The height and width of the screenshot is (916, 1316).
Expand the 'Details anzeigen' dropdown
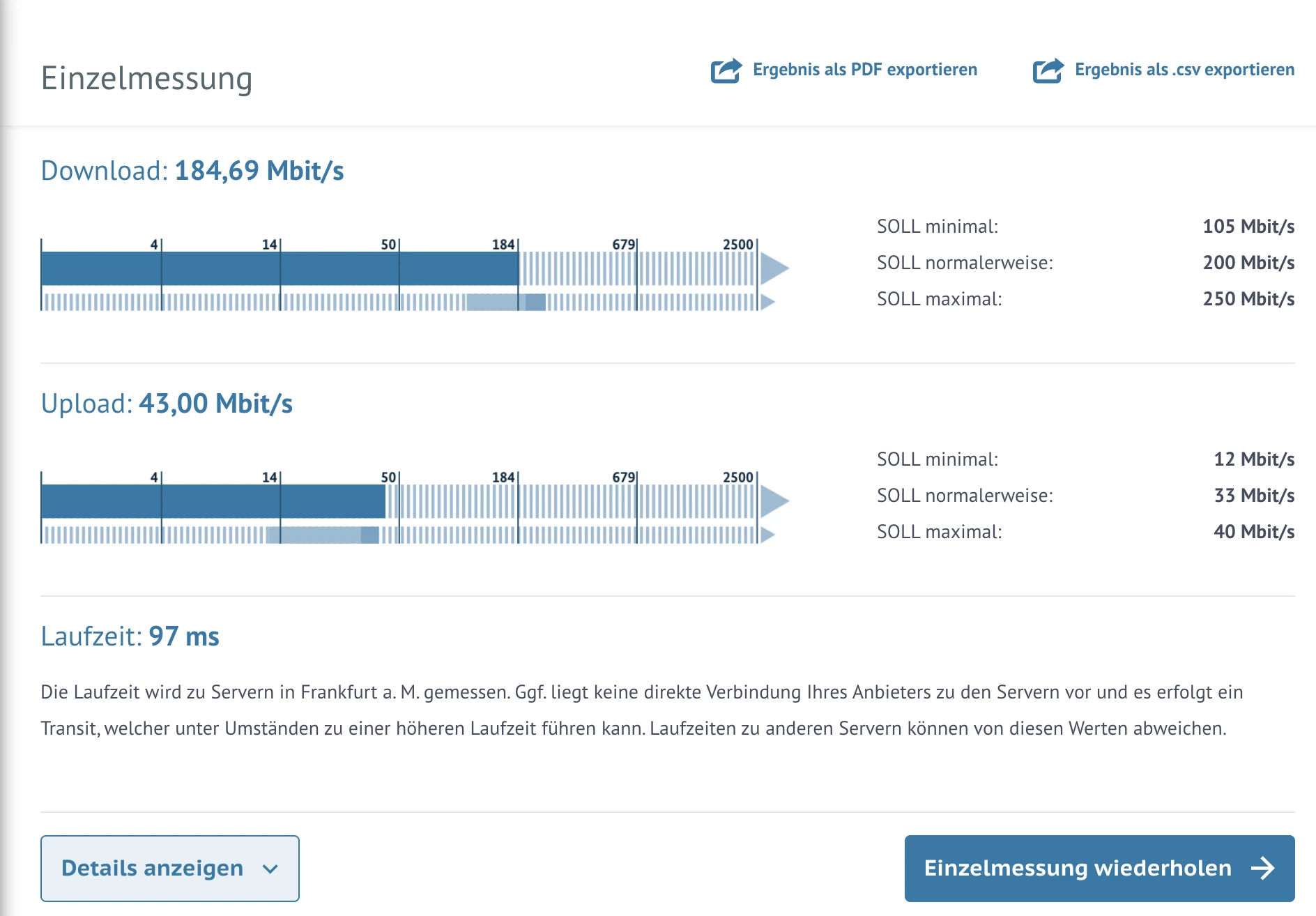tap(169, 868)
